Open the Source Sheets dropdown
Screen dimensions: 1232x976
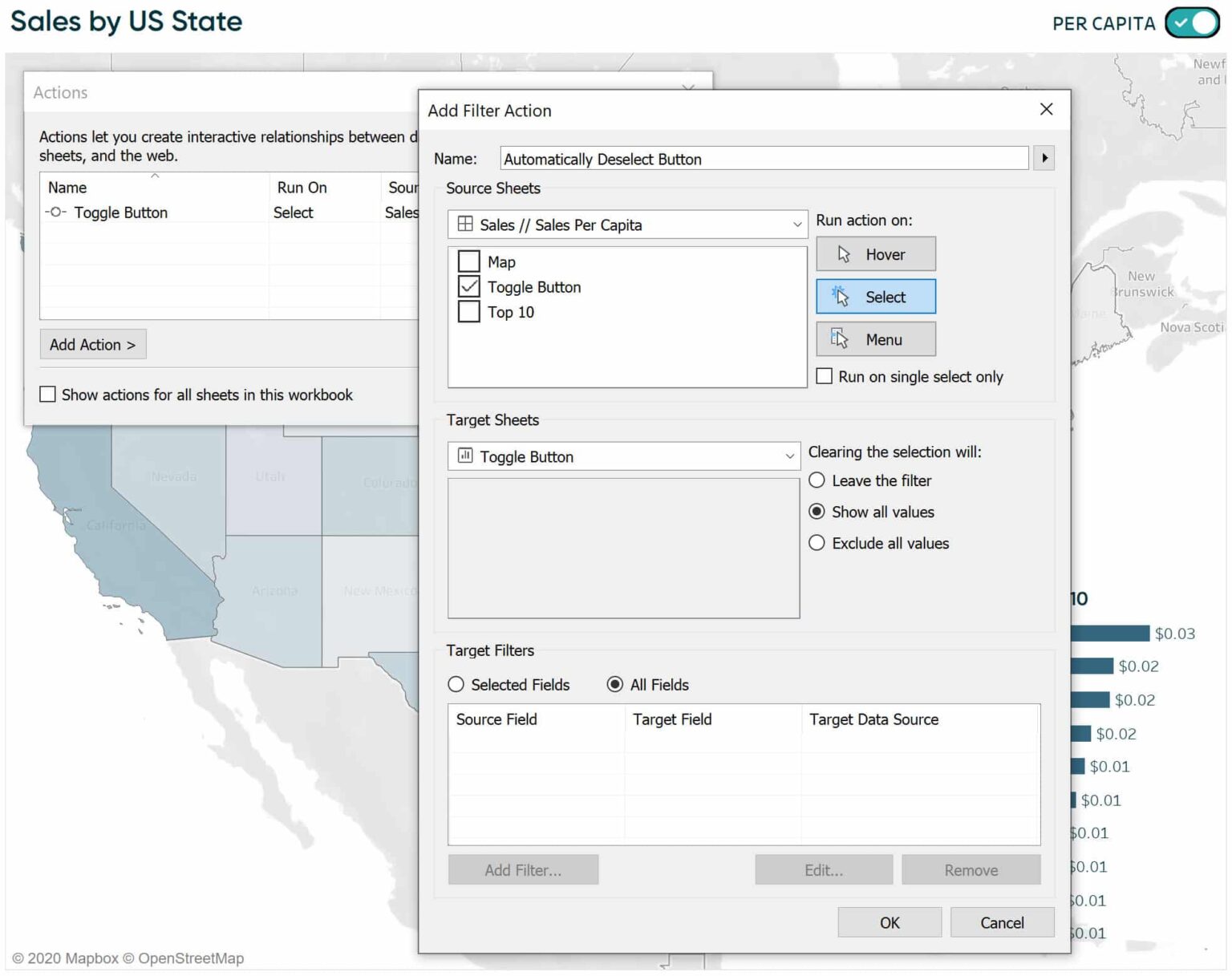coord(796,225)
